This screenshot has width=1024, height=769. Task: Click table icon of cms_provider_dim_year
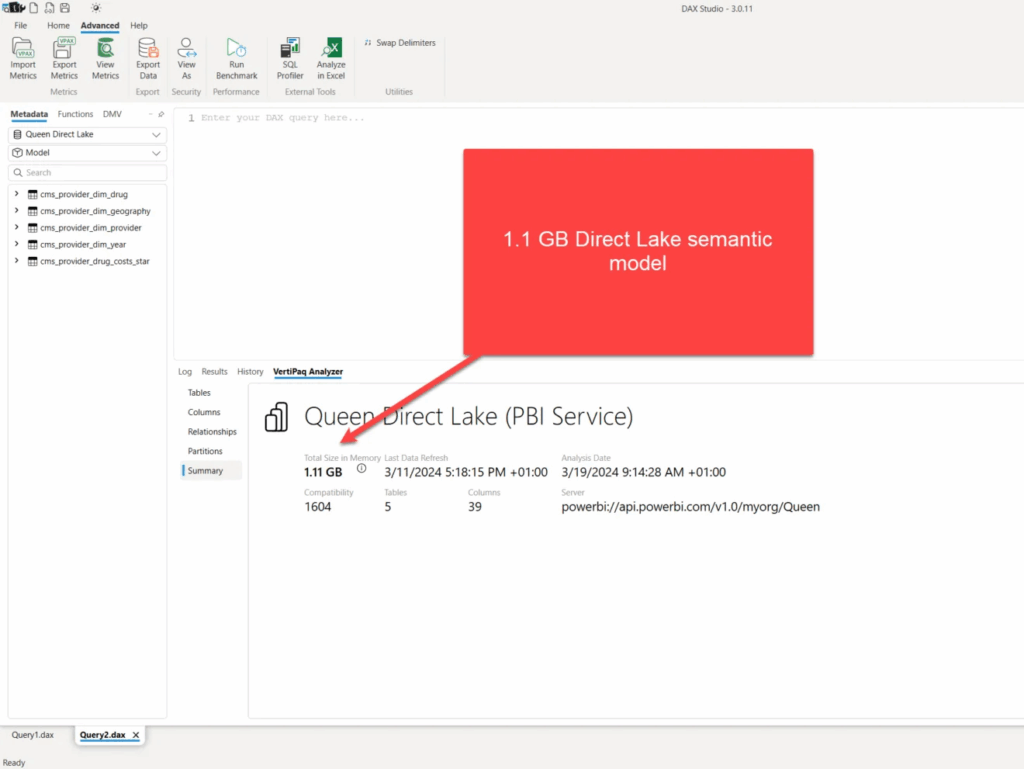pos(33,244)
